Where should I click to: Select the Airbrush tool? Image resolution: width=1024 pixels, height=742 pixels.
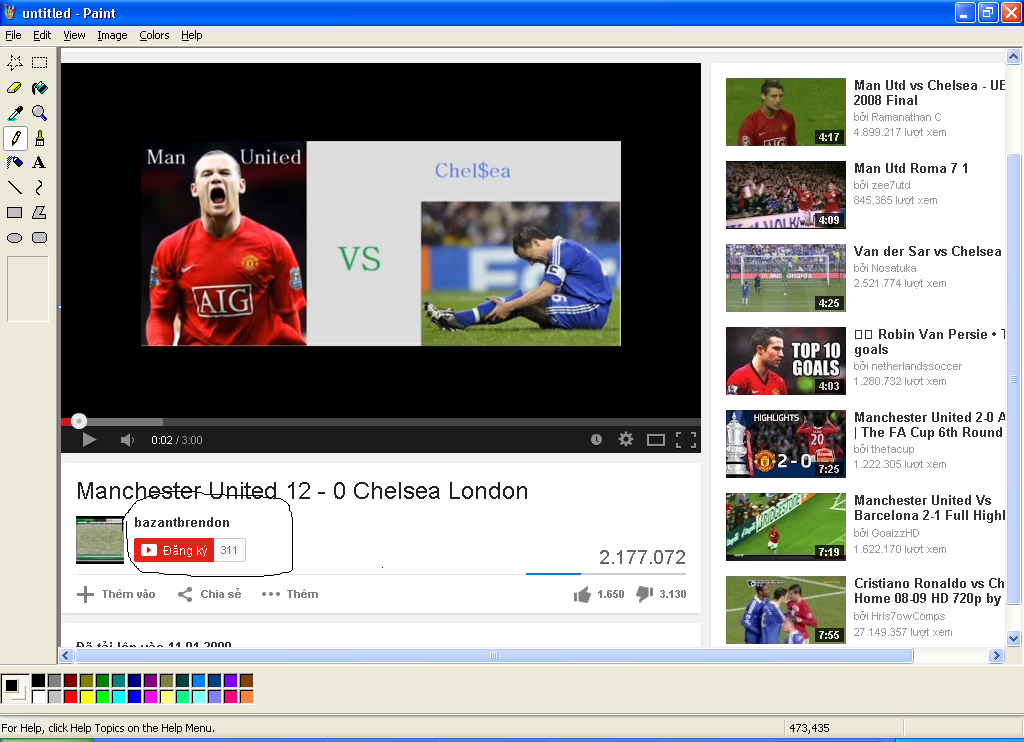click(x=14, y=163)
